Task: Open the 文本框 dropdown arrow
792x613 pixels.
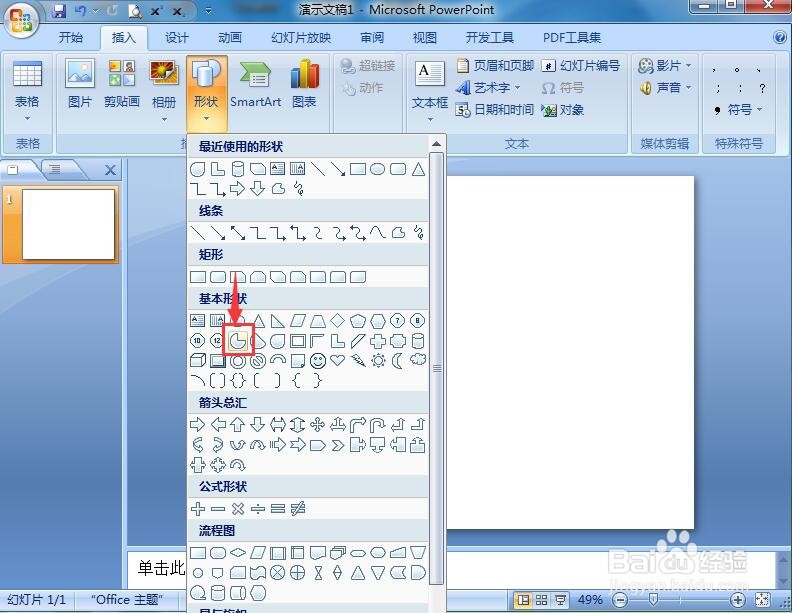Action: point(430,120)
